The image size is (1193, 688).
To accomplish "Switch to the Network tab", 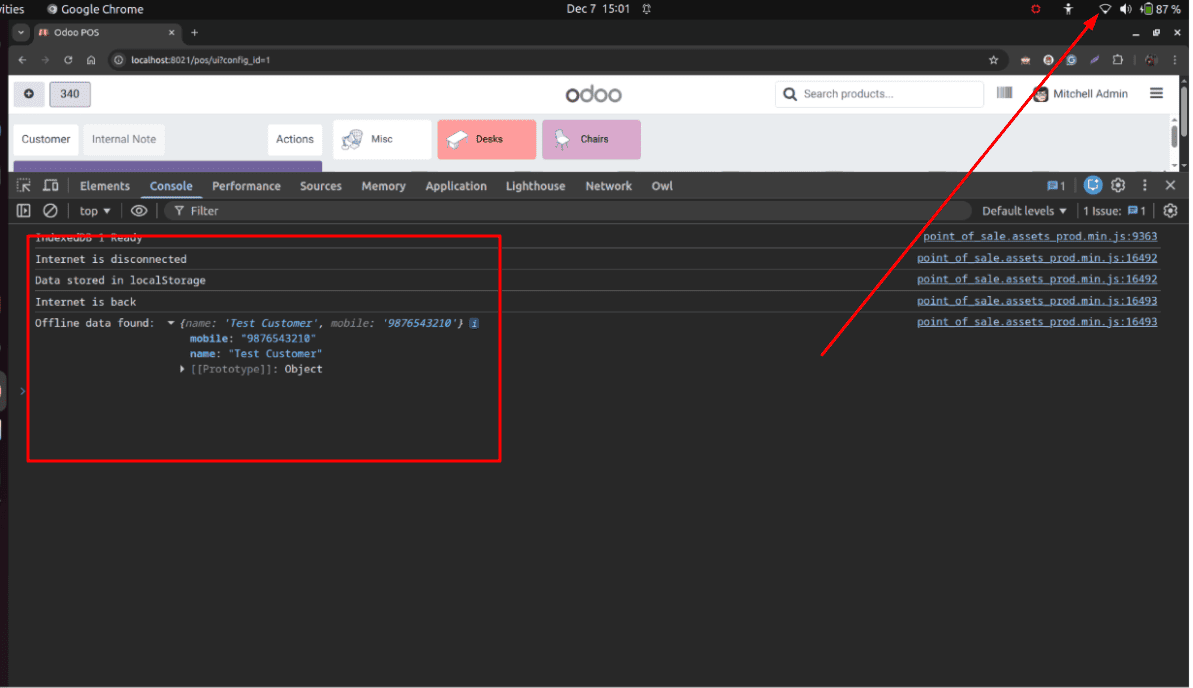I will pyautogui.click(x=608, y=186).
